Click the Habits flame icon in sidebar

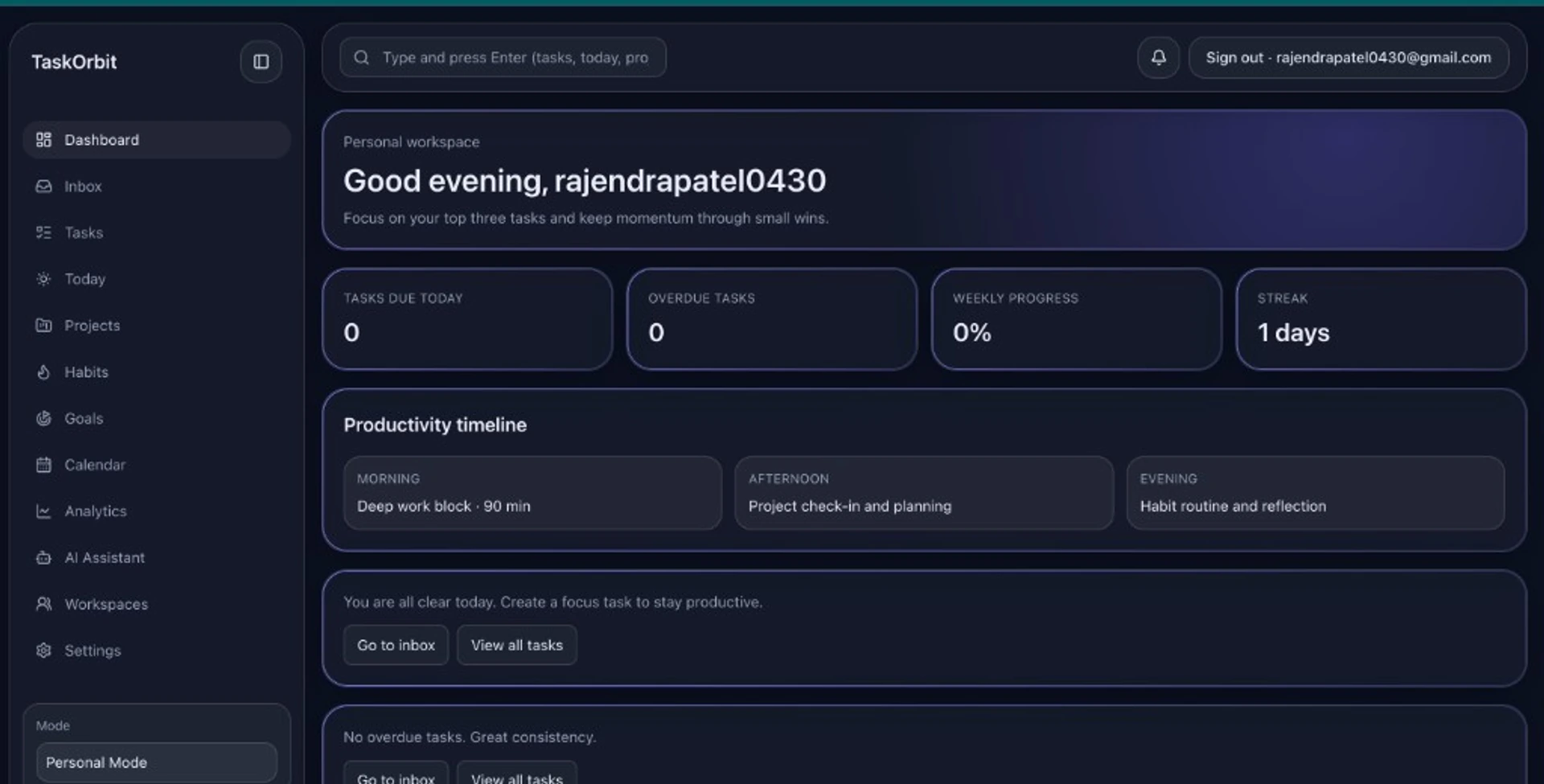44,372
